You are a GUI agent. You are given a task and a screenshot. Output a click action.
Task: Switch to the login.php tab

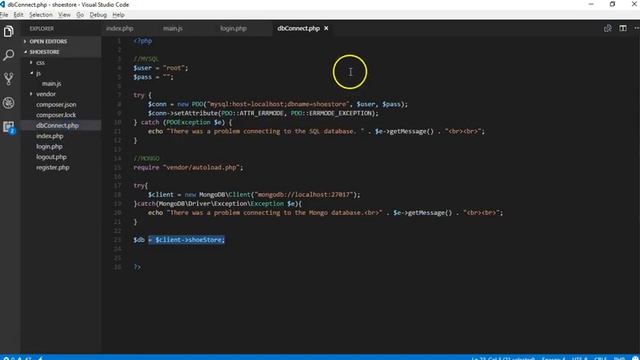[233, 28]
